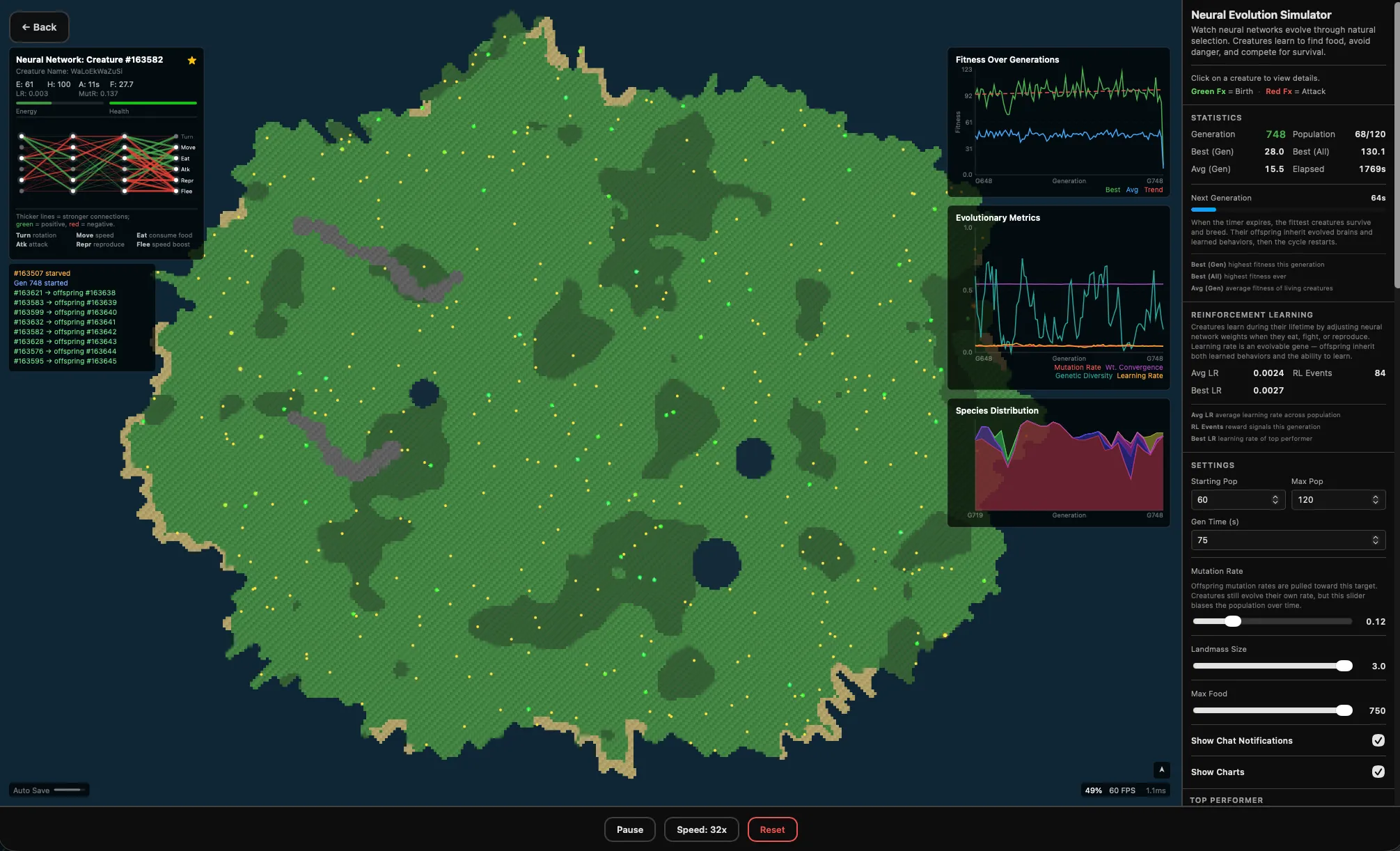Toggle the 'Best' series in Fitness chart legend
The width and height of the screenshot is (1400, 851).
[1112, 189]
